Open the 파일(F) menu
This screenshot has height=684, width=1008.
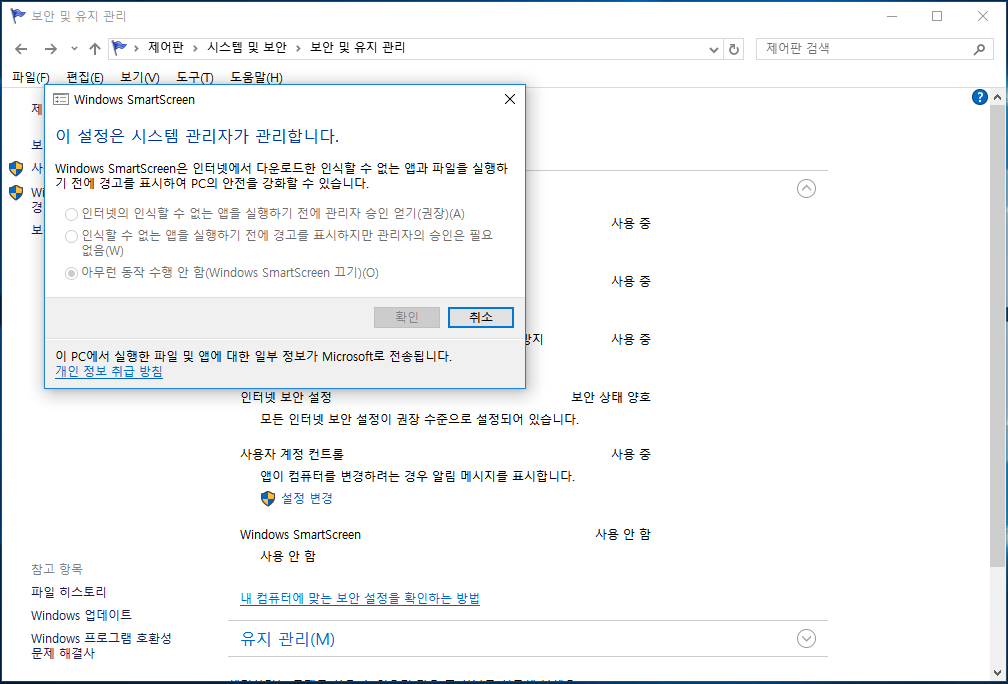click(x=30, y=78)
